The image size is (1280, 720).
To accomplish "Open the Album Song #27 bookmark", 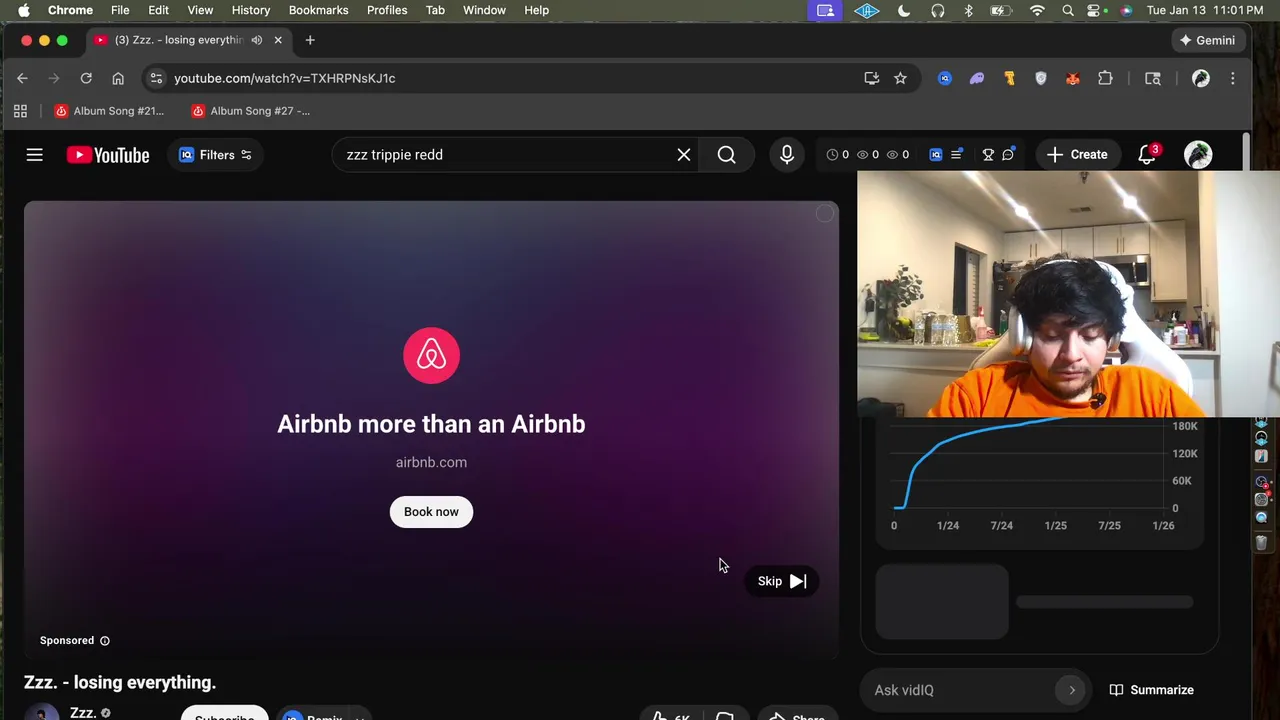I will pyautogui.click(x=251, y=111).
